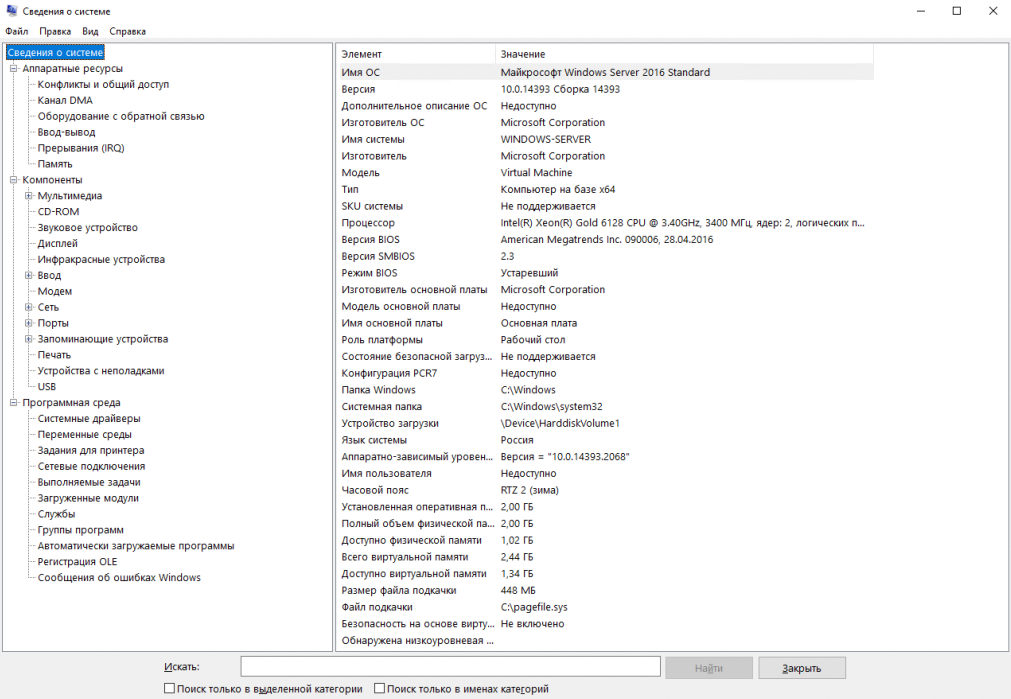1011x699 pixels.
Task: Collapse the 'Компоненты' tree node
Action: pos(14,180)
